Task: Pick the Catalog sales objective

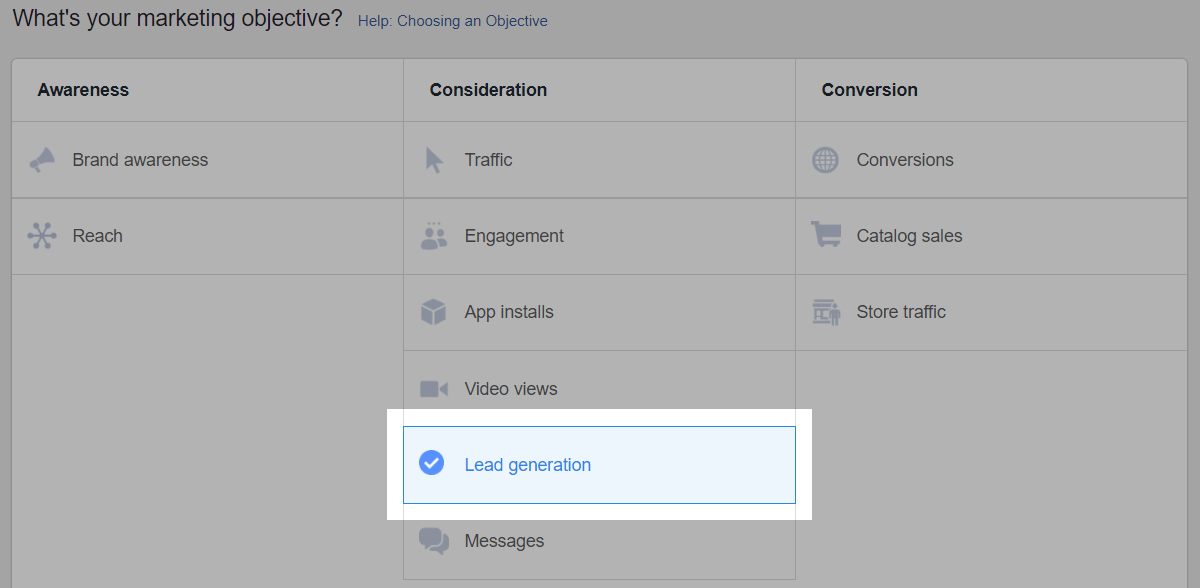Action: click(x=909, y=236)
